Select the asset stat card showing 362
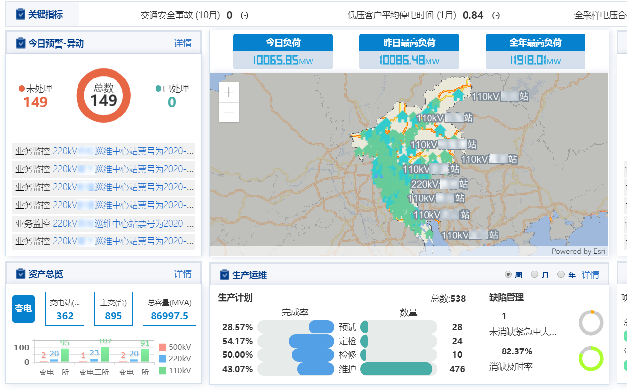The image size is (627, 390). point(64,309)
